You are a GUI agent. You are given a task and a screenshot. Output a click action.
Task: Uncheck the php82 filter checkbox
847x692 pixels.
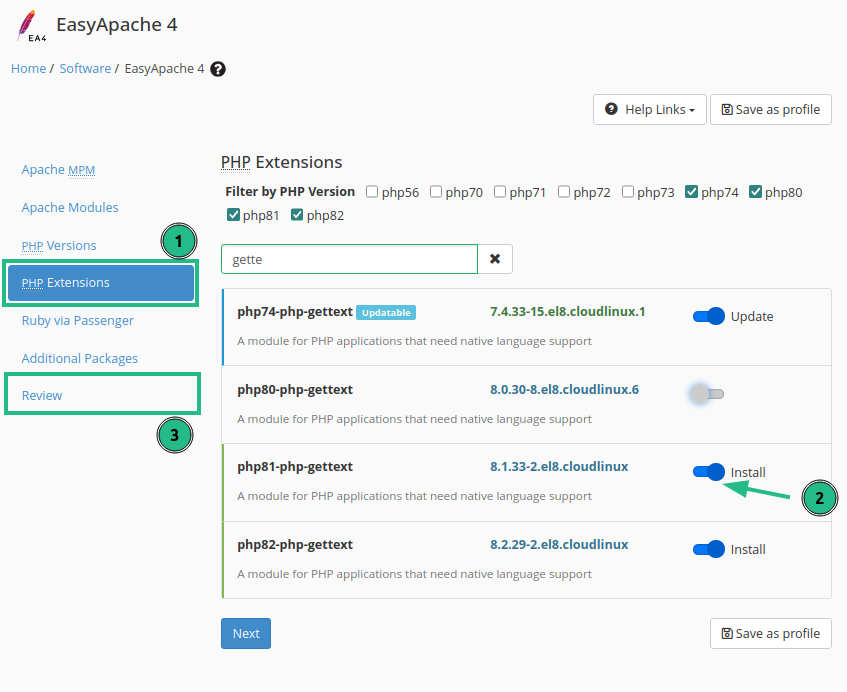pos(297,215)
